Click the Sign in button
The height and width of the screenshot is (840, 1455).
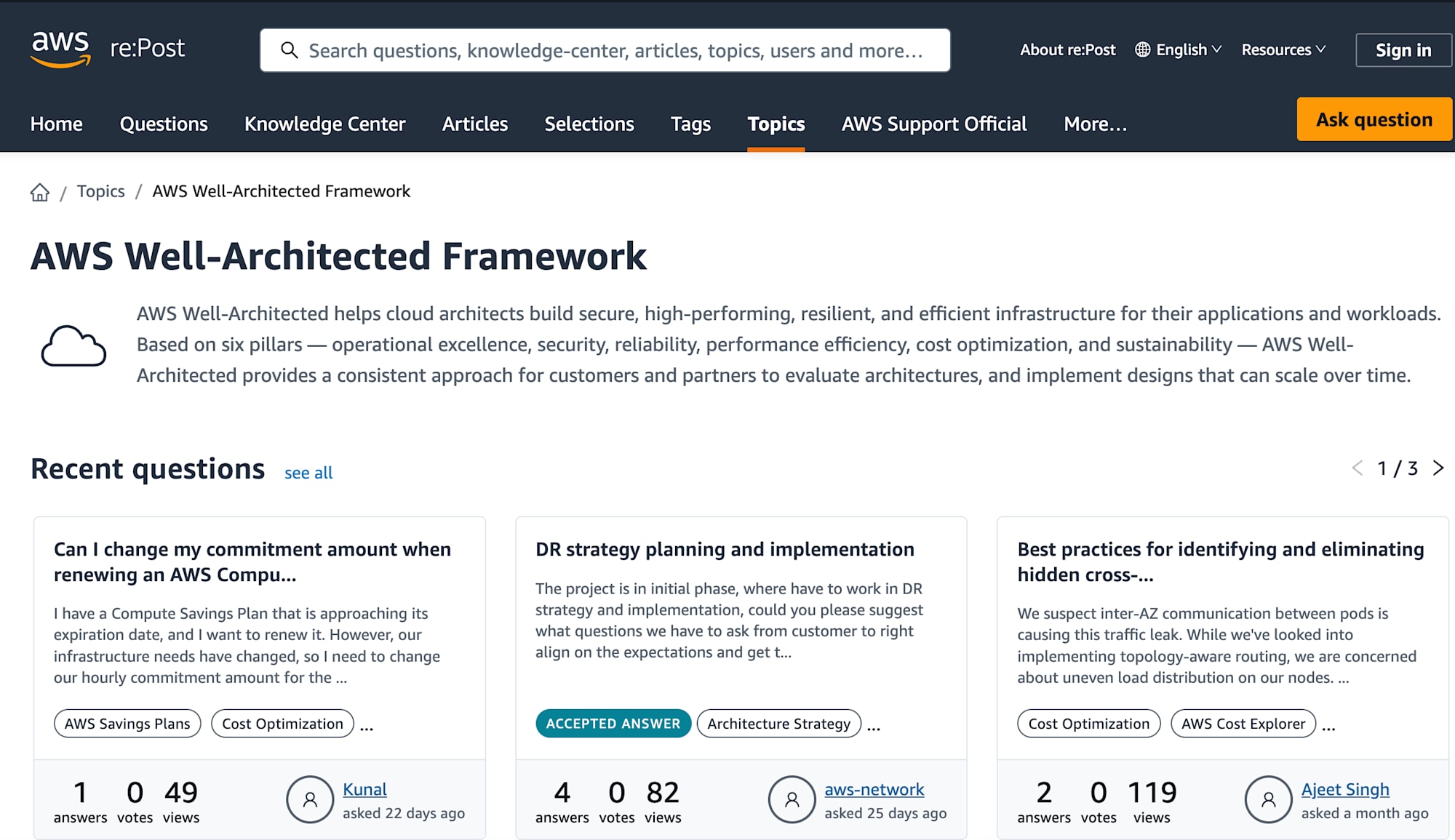(x=1403, y=50)
